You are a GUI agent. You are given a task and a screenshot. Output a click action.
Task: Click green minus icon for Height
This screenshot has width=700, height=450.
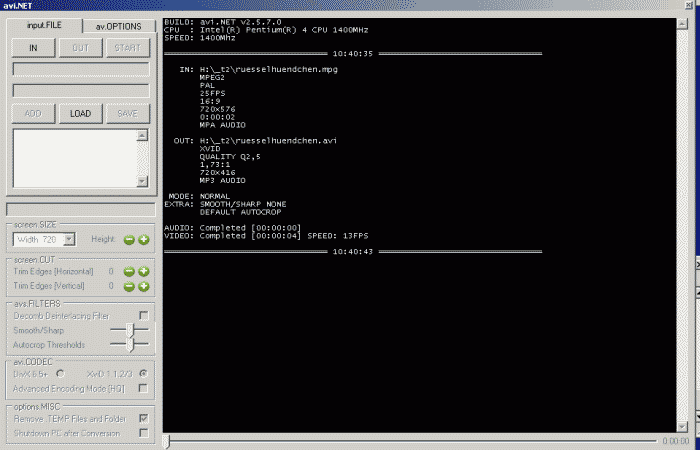pos(129,239)
